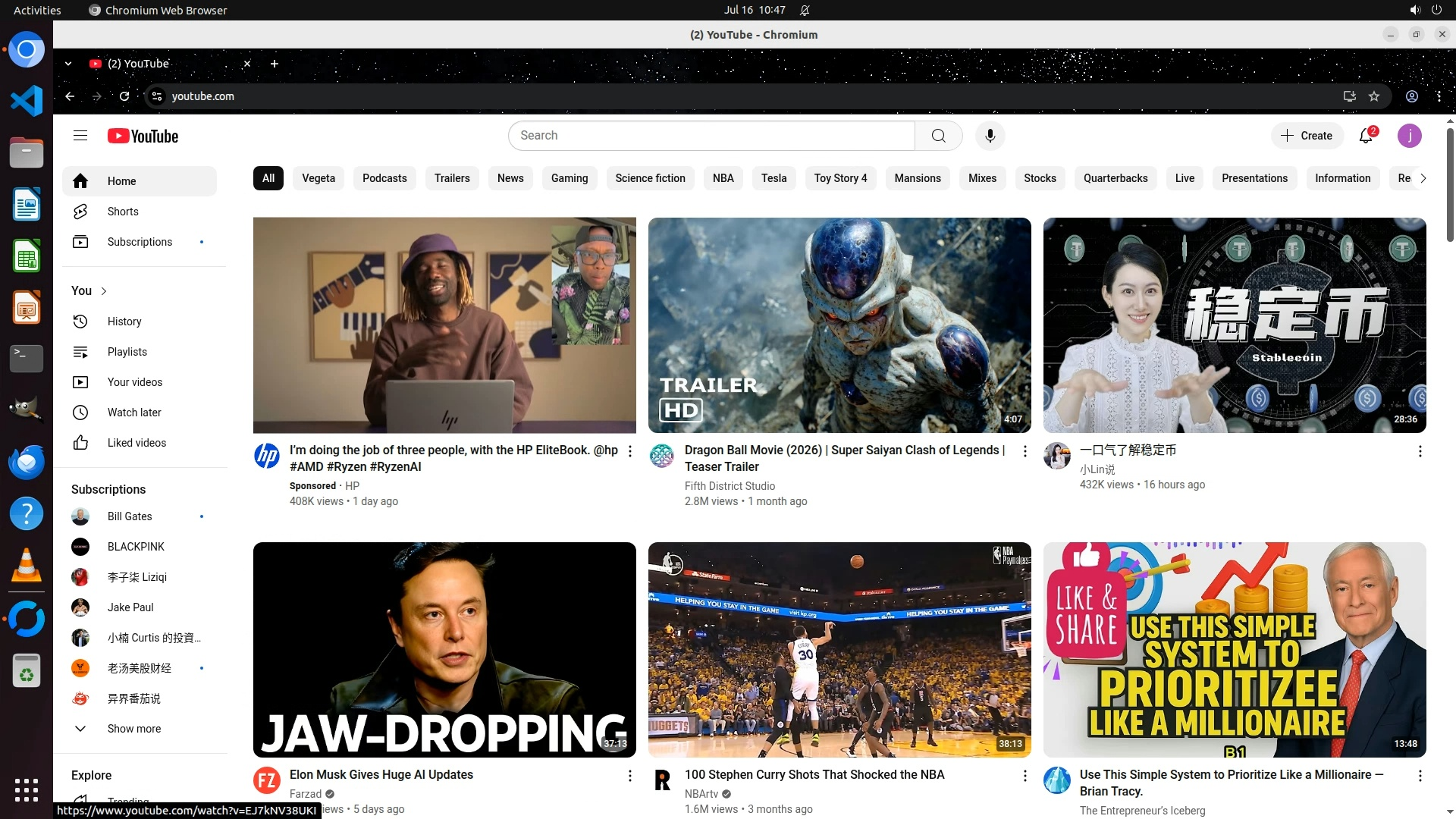Open Liked videos in the sidebar
1456x819 pixels.
(x=136, y=443)
